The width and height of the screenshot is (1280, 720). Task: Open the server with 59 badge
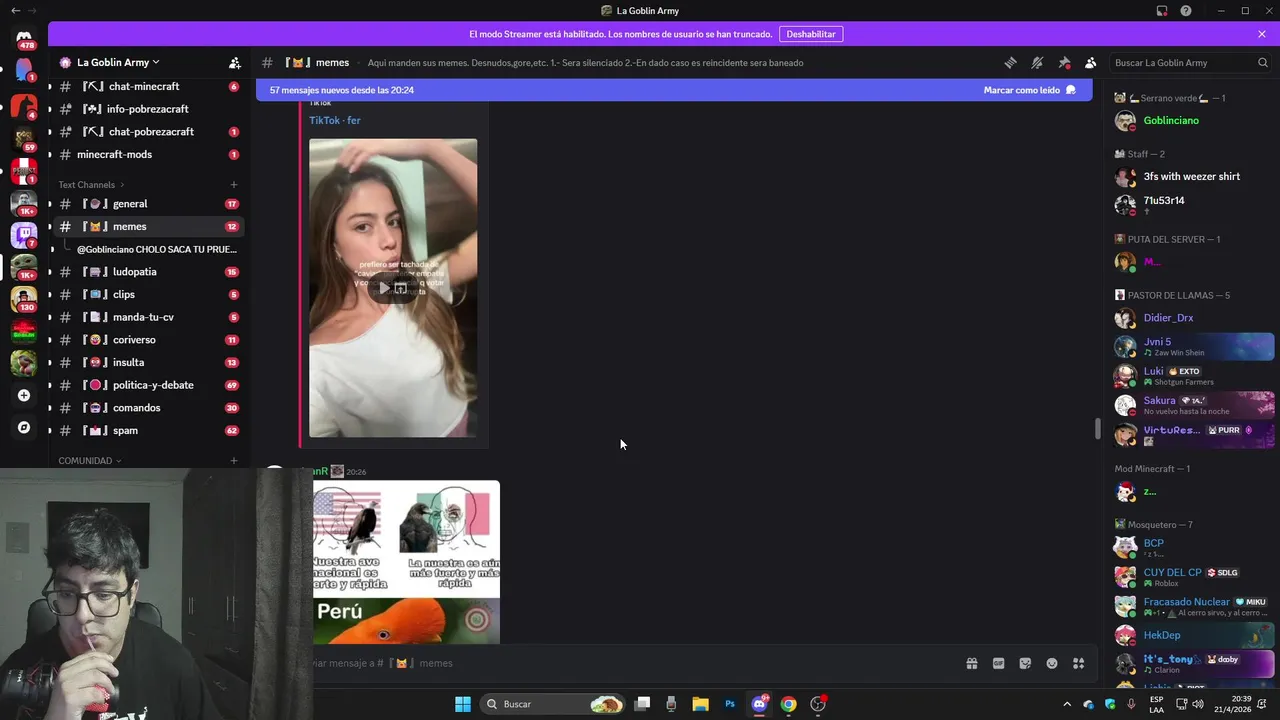[24, 138]
